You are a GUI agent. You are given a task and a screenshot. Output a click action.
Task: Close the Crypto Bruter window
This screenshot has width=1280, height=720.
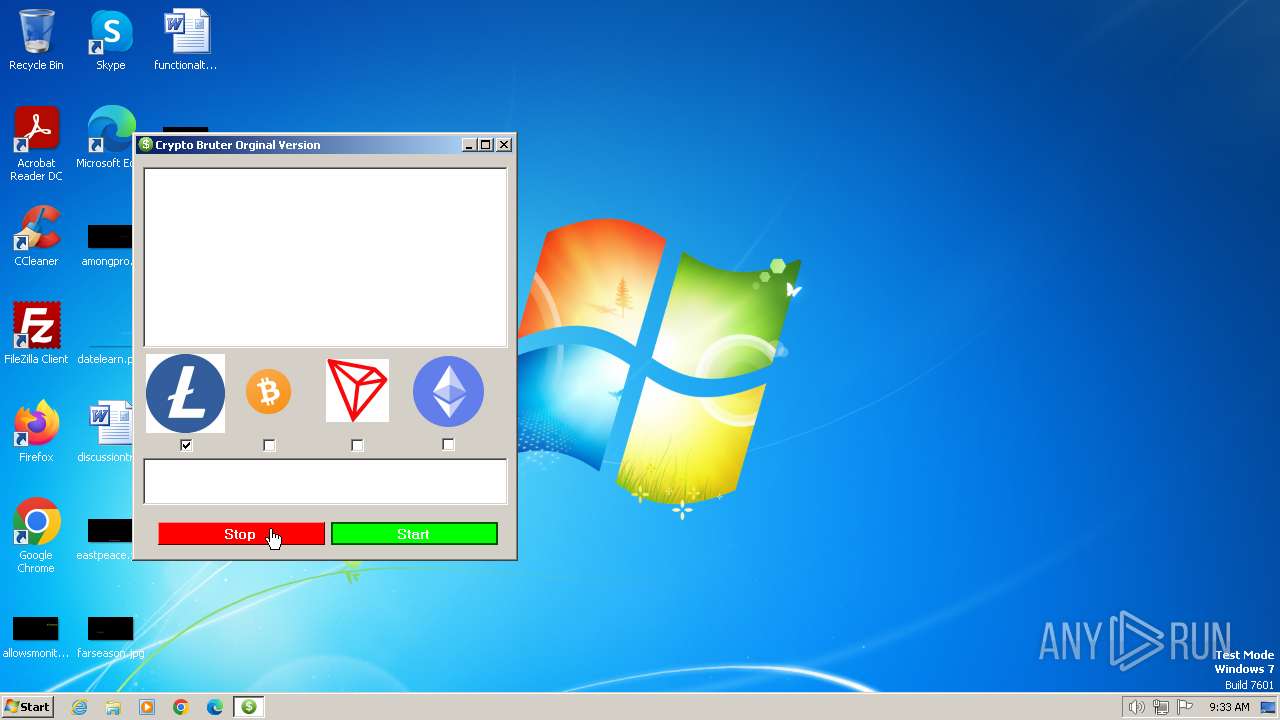click(504, 145)
